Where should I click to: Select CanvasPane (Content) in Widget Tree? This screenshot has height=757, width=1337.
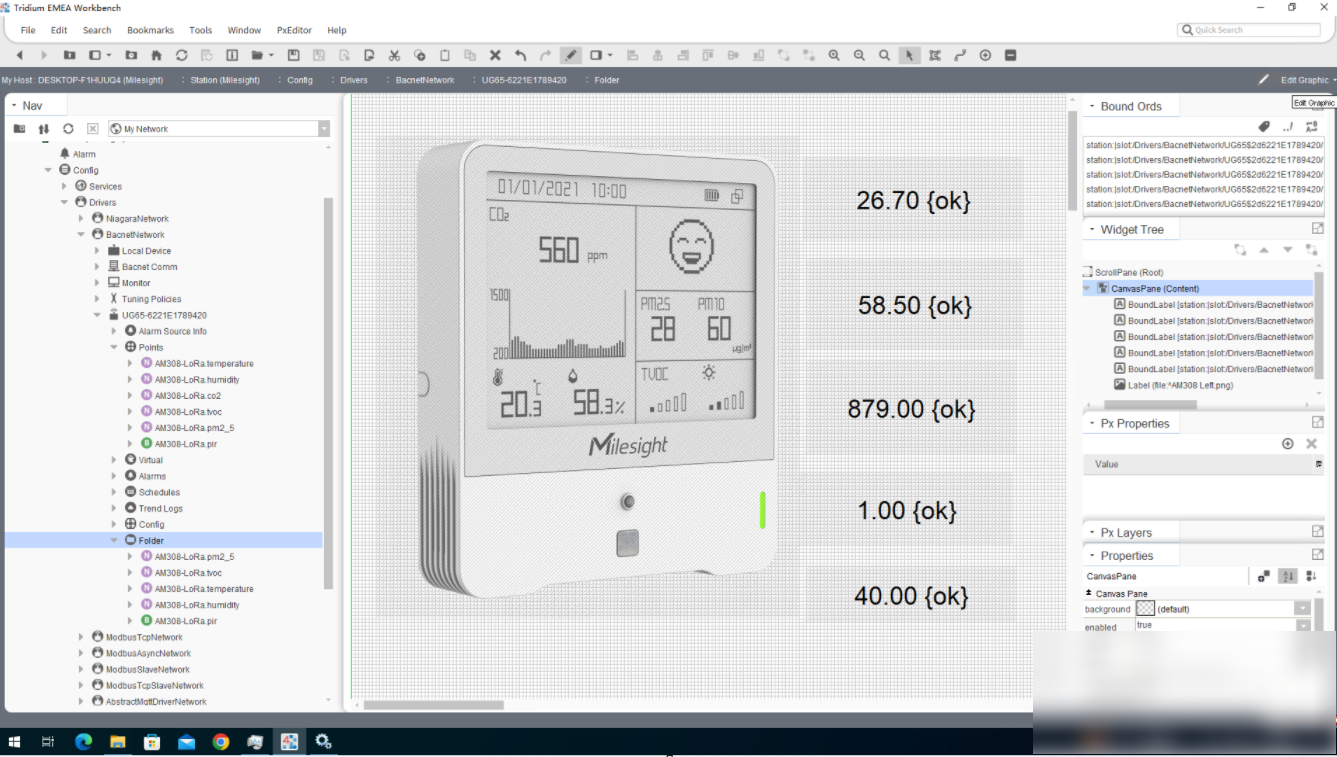tap(1155, 288)
